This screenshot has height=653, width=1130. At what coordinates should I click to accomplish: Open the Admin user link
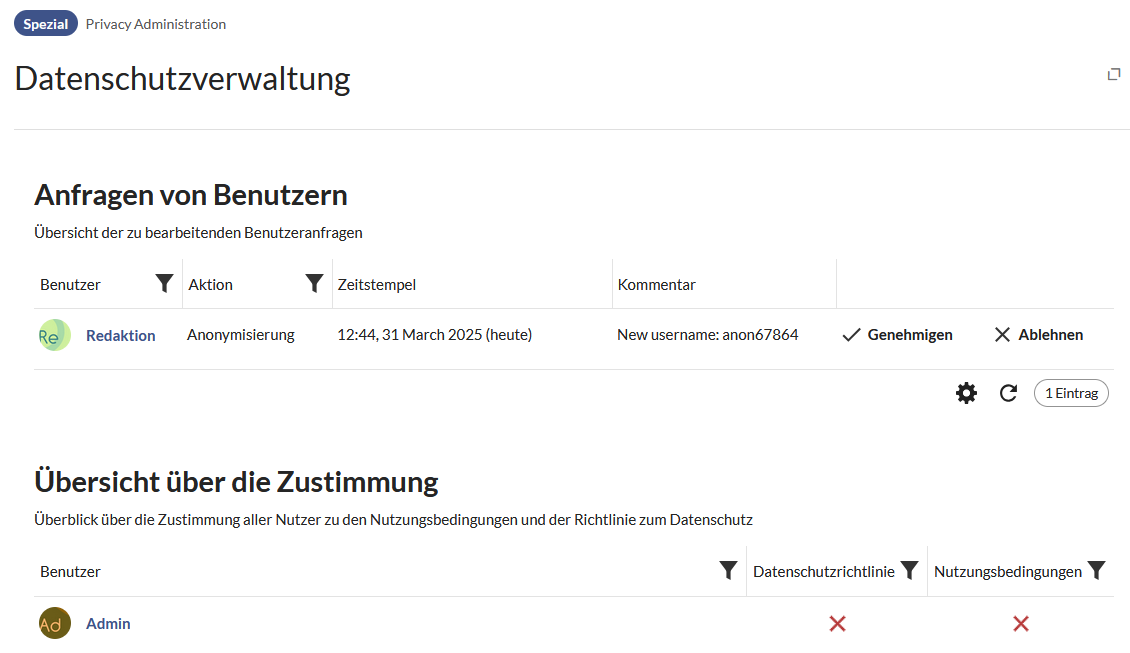point(108,623)
